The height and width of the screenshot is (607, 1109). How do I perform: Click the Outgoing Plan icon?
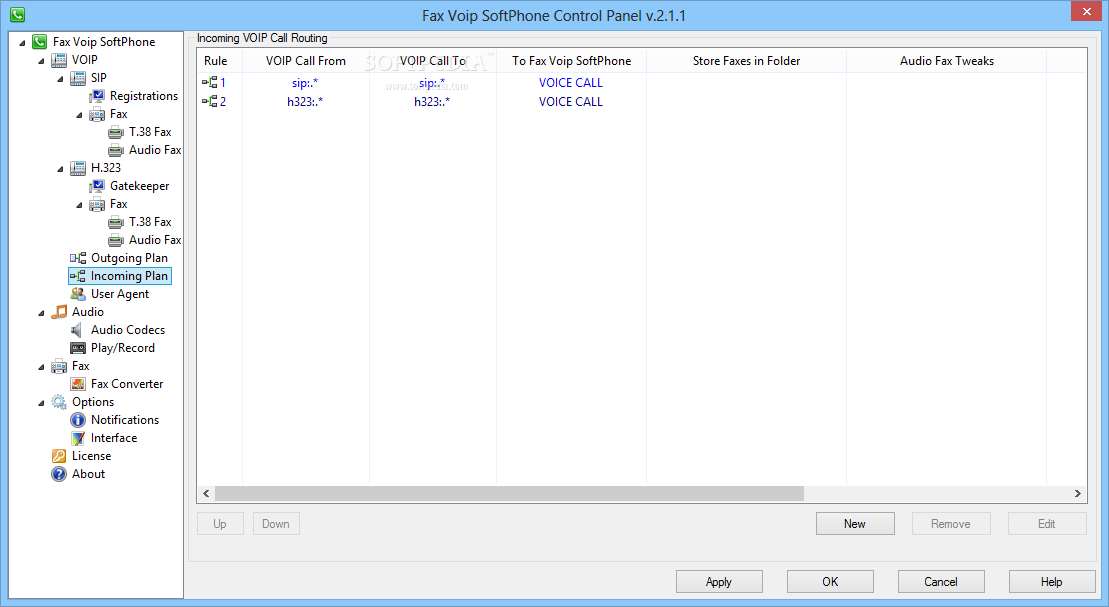click(x=78, y=258)
